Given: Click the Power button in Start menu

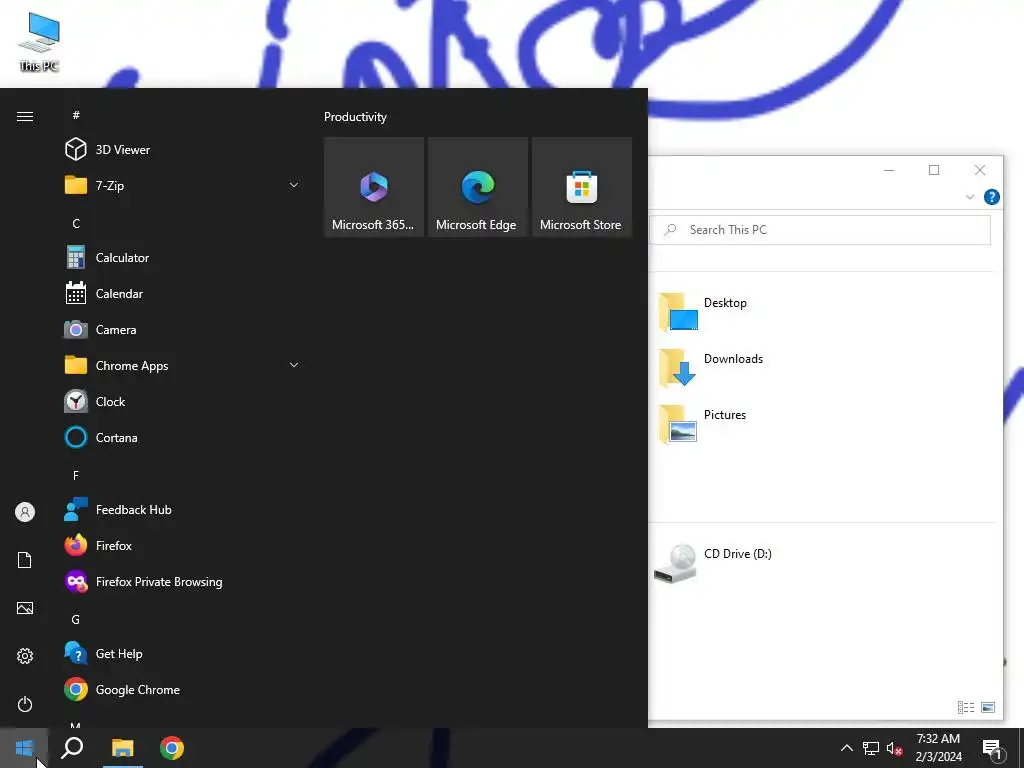Looking at the screenshot, I should coord(25,704).
